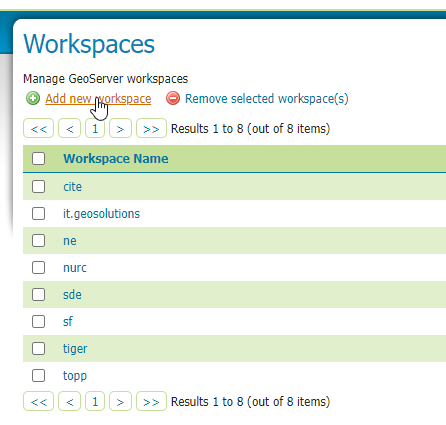This screenshot has height=425, width=446.
Task: Select page 1 in top pager
Action: tap(95, 128)
